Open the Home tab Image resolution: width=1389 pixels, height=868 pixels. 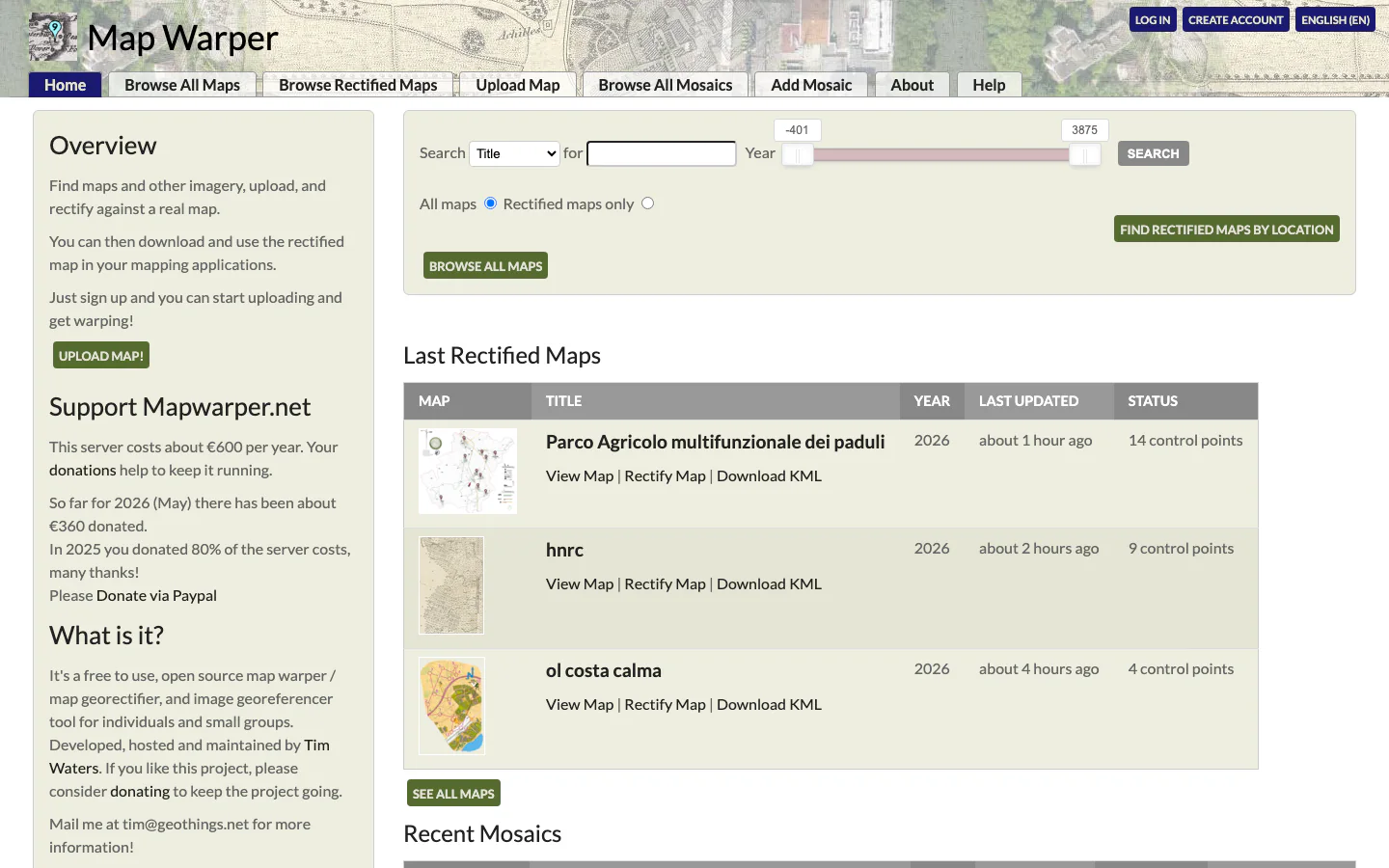[65, 85]
